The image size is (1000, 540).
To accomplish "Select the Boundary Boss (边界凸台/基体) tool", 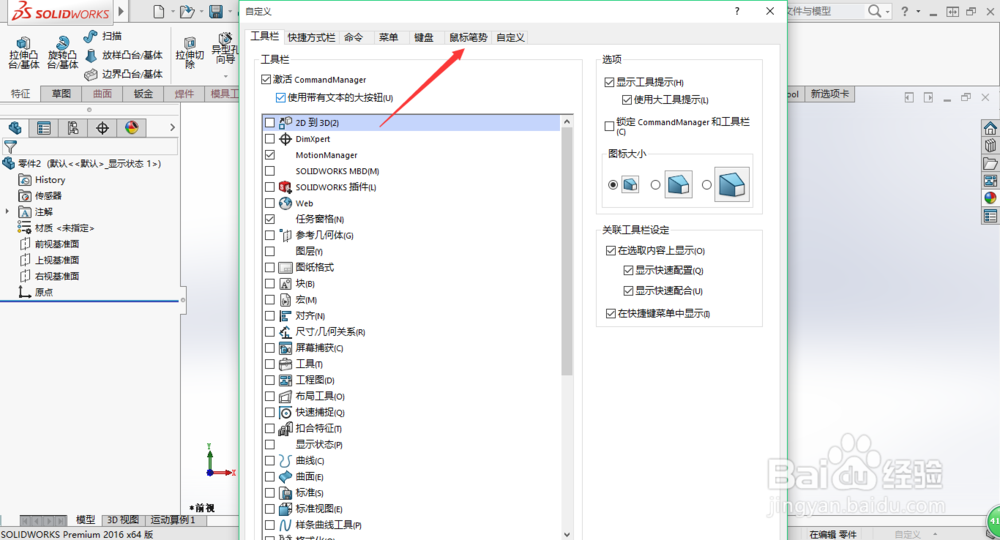I will tap(124, 75).
